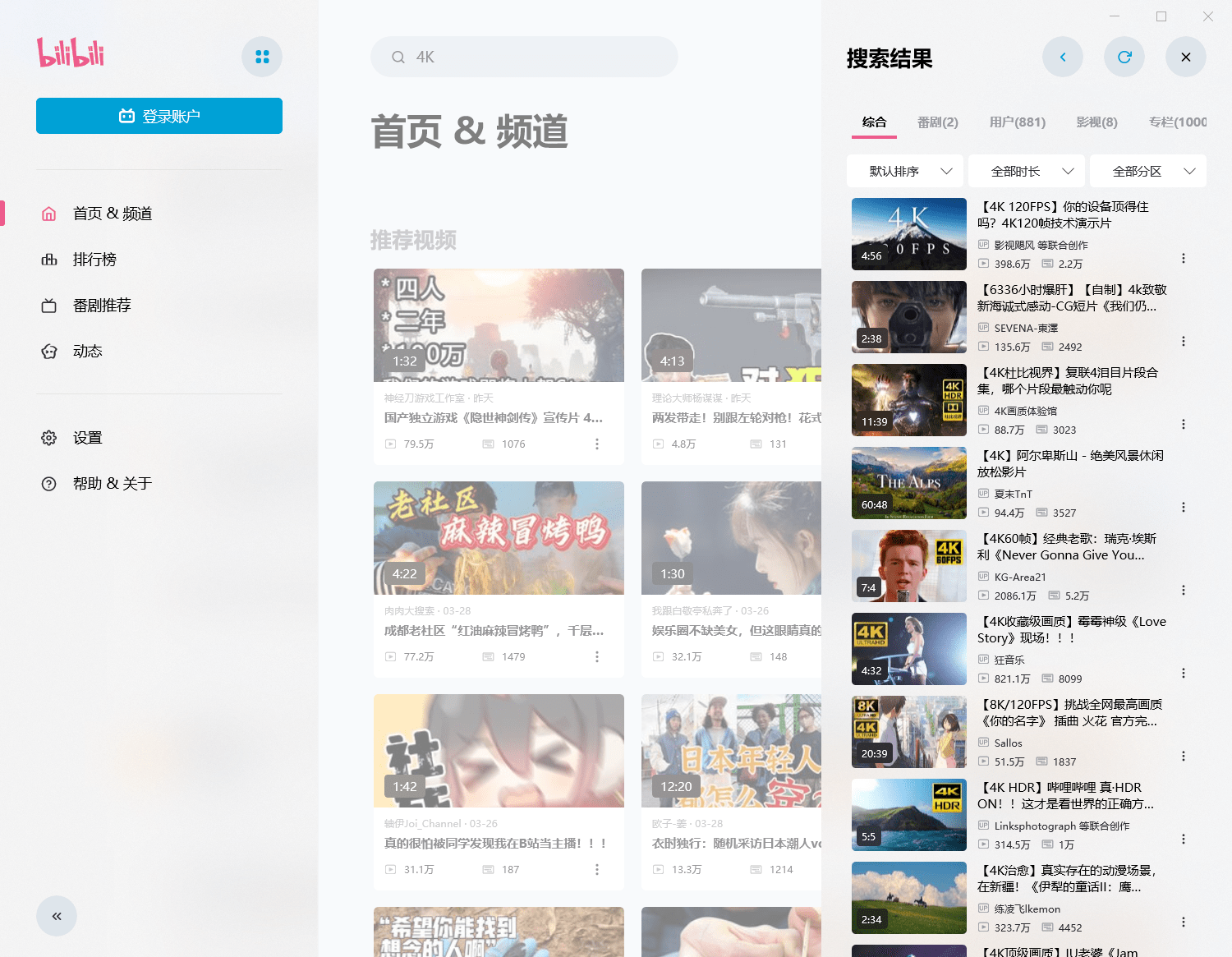Open the 你的名字 8K/120FPS thumbnail
1232x957 pixels.
(x=909, y=732)
